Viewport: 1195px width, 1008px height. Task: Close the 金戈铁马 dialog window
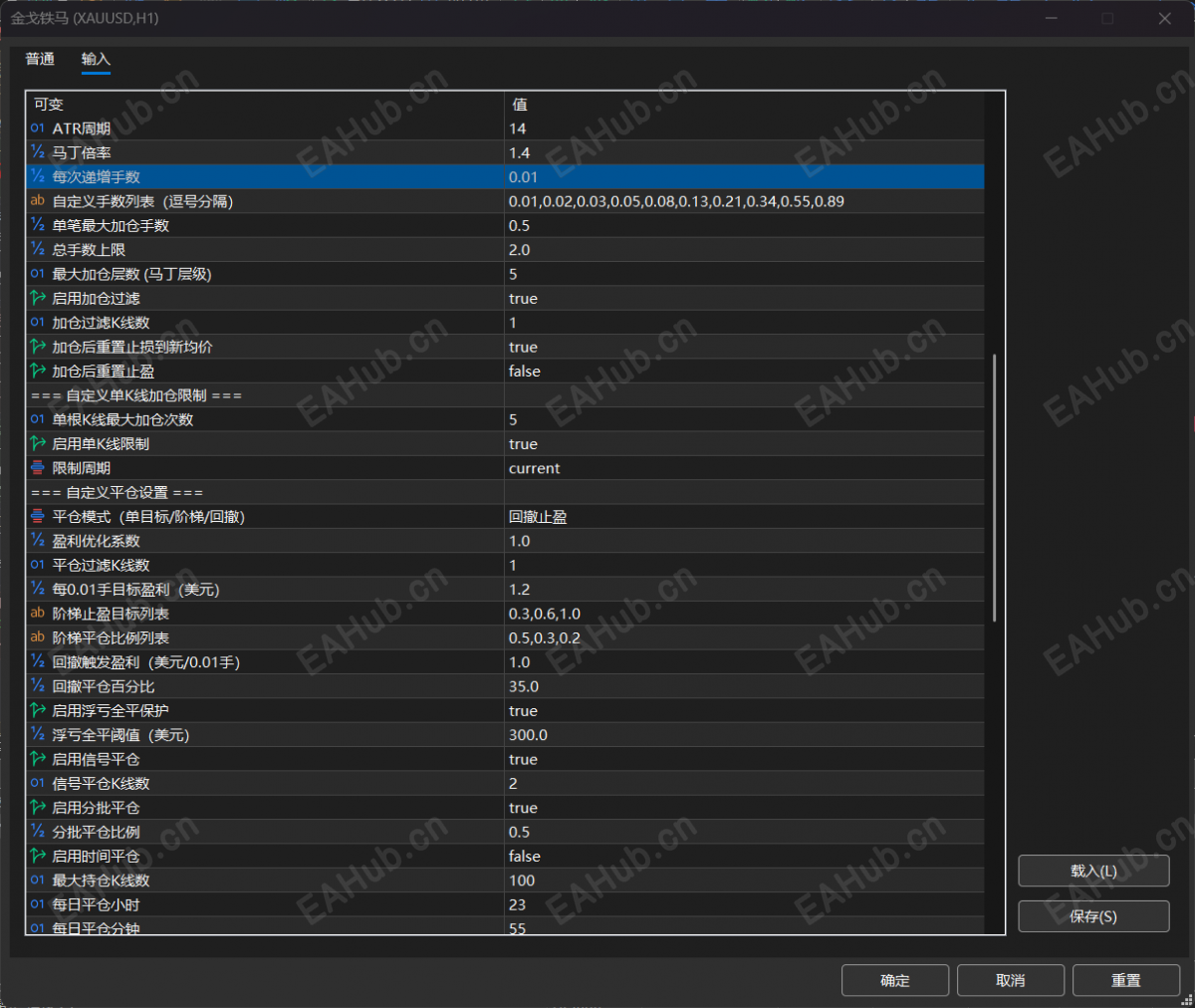click(1165, 19)
